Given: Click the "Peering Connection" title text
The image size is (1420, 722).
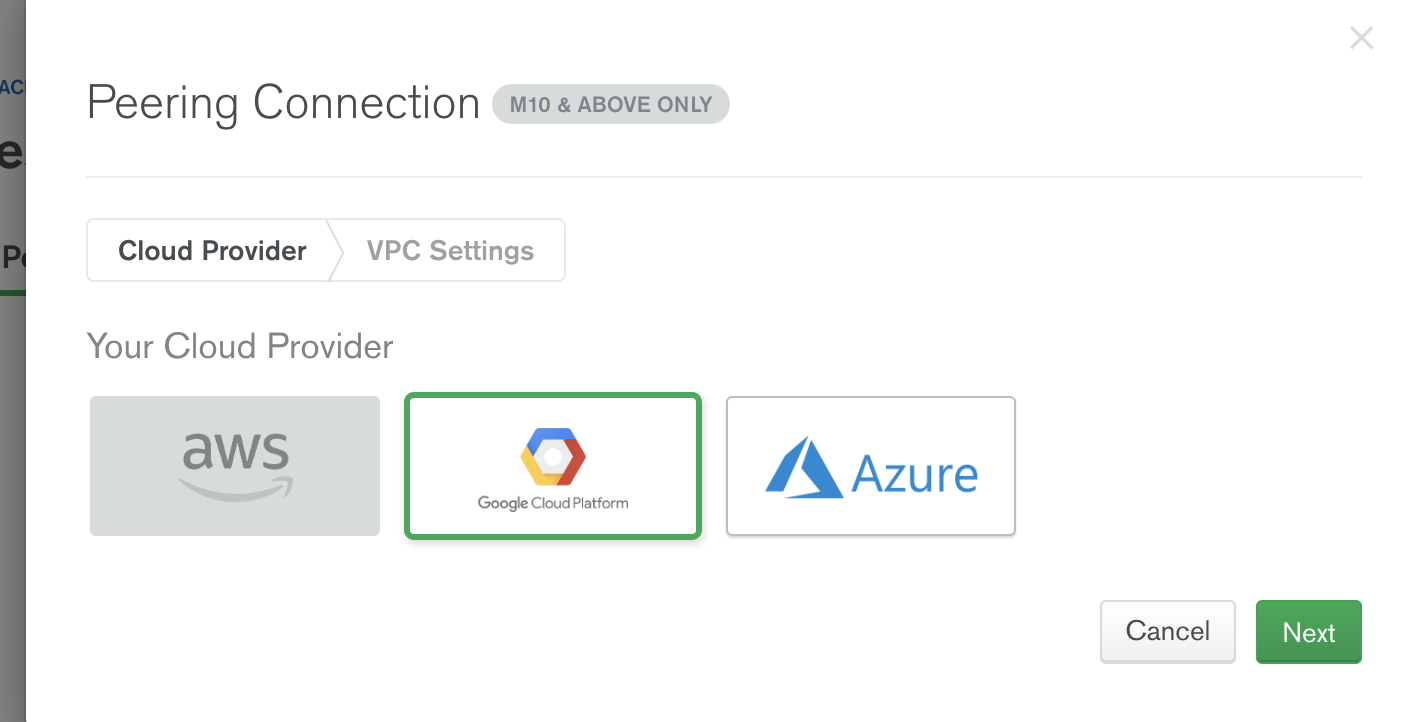Looking at the screenshot, I should click(283, 102).
